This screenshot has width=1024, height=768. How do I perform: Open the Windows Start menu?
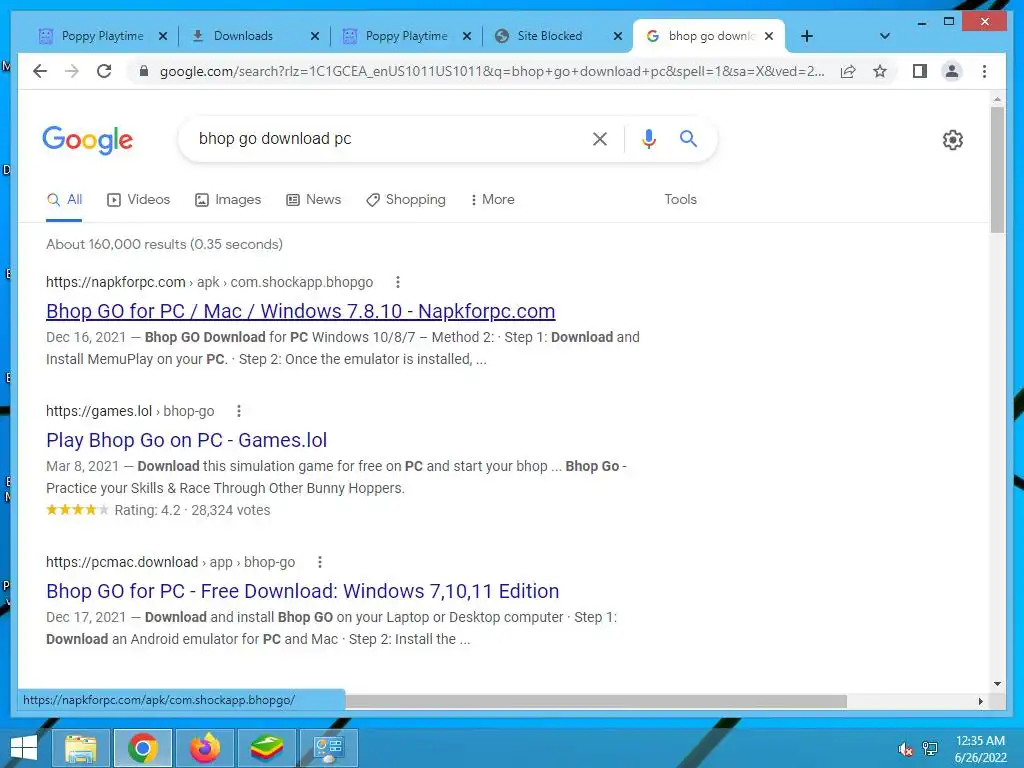click(24, 748)
